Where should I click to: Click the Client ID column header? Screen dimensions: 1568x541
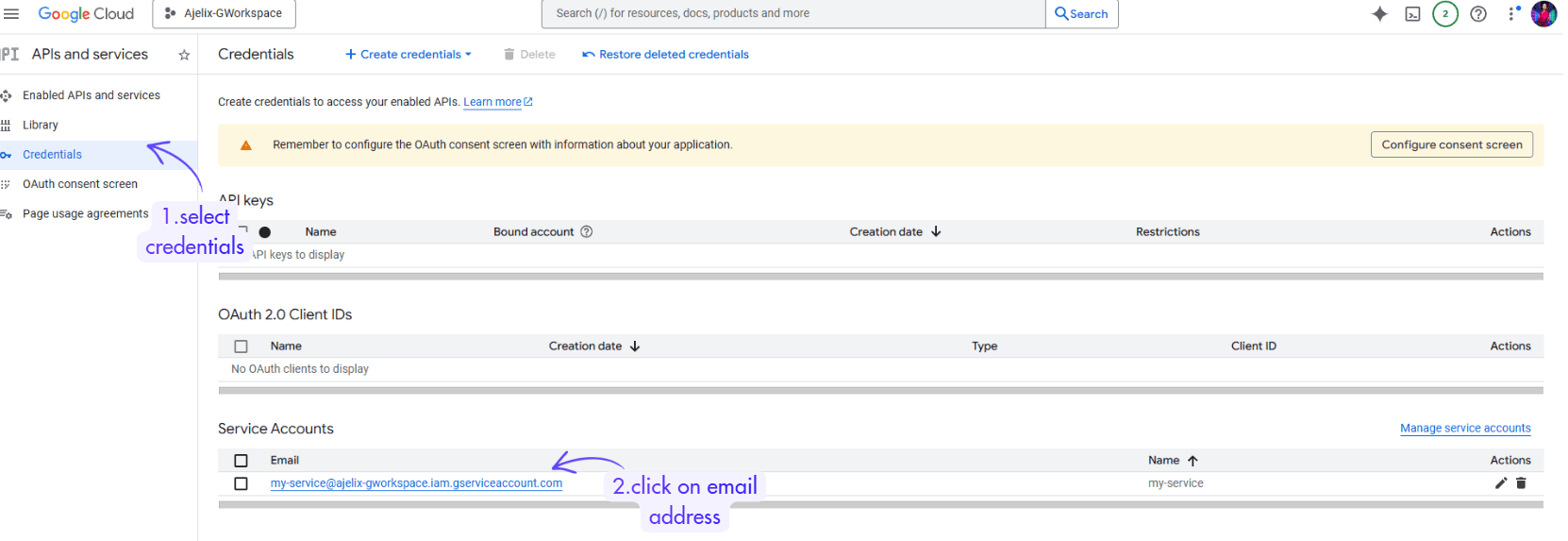tap(1253, 347)
